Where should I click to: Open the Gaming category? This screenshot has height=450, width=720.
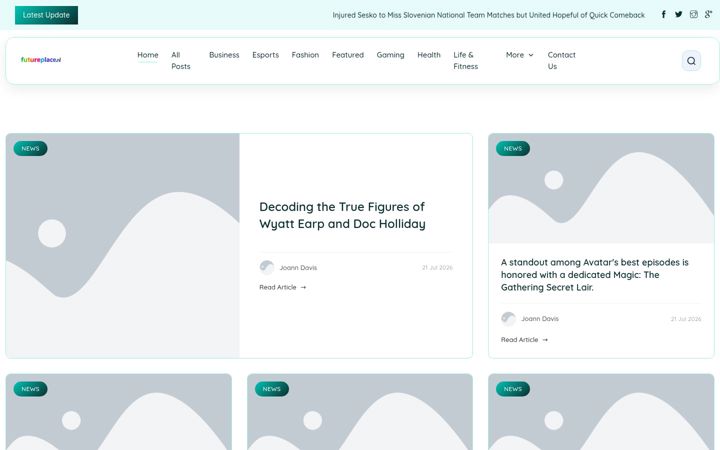click(x=390, y=55)
